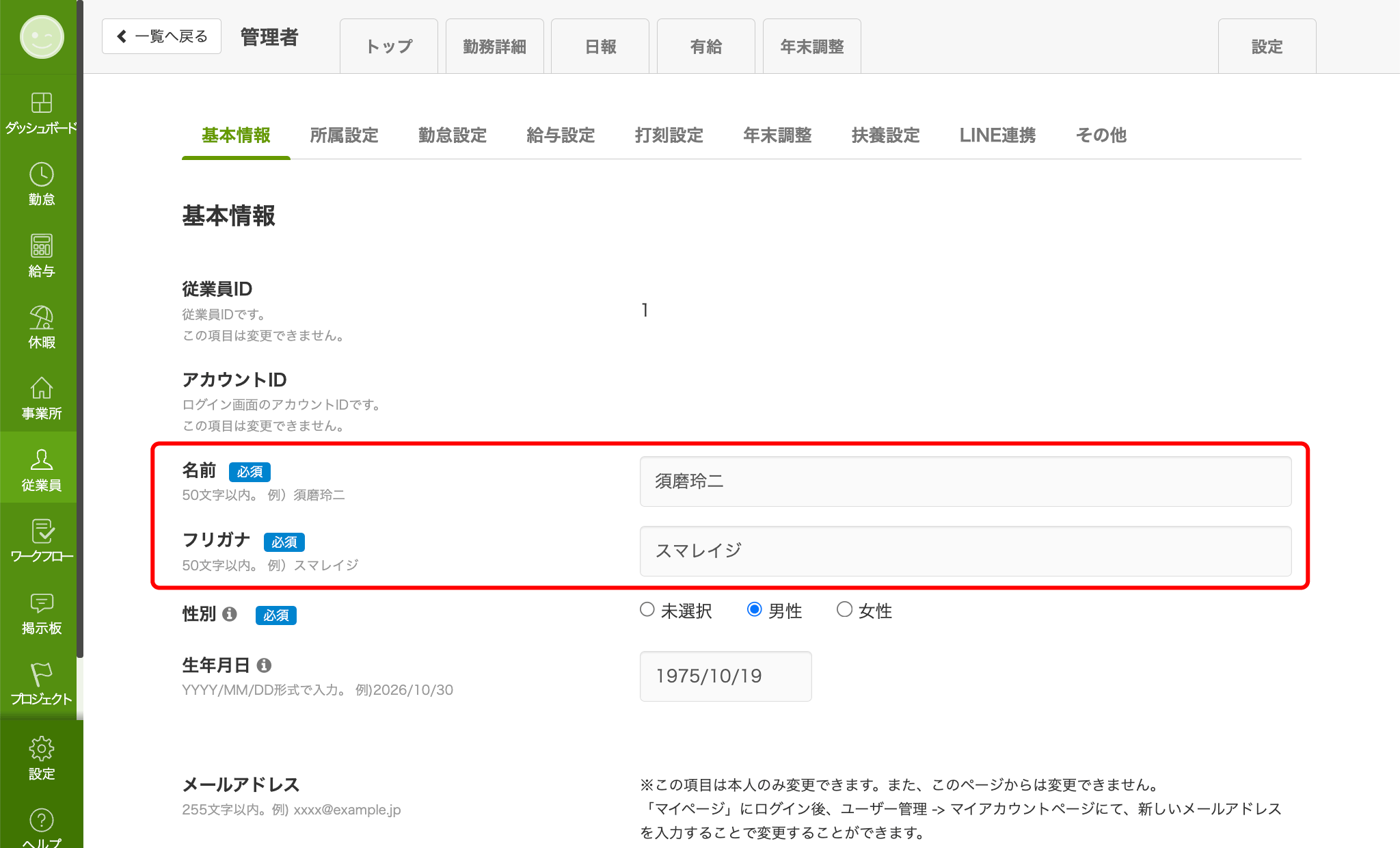
Task: Switch to the LINE連携 sub-tab
Action: point(997,135)
